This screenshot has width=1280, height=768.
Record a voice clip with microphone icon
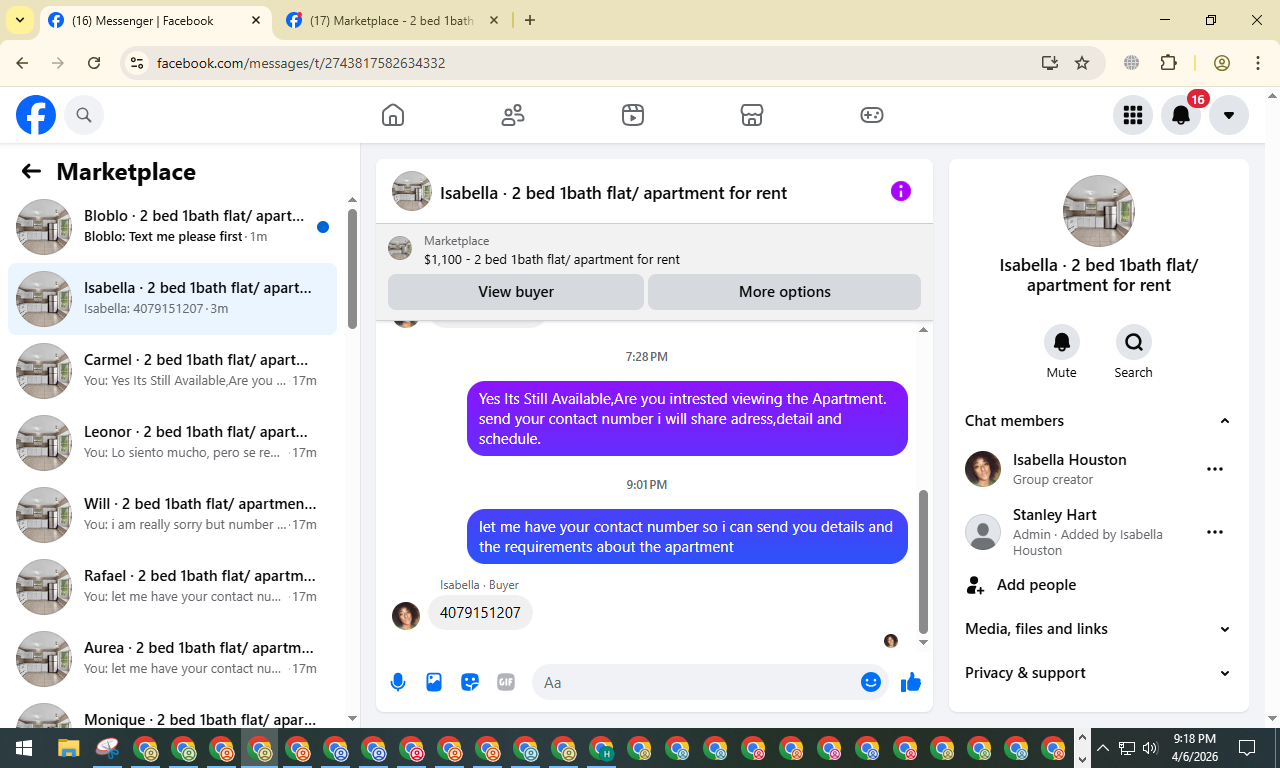coord(398,682)
